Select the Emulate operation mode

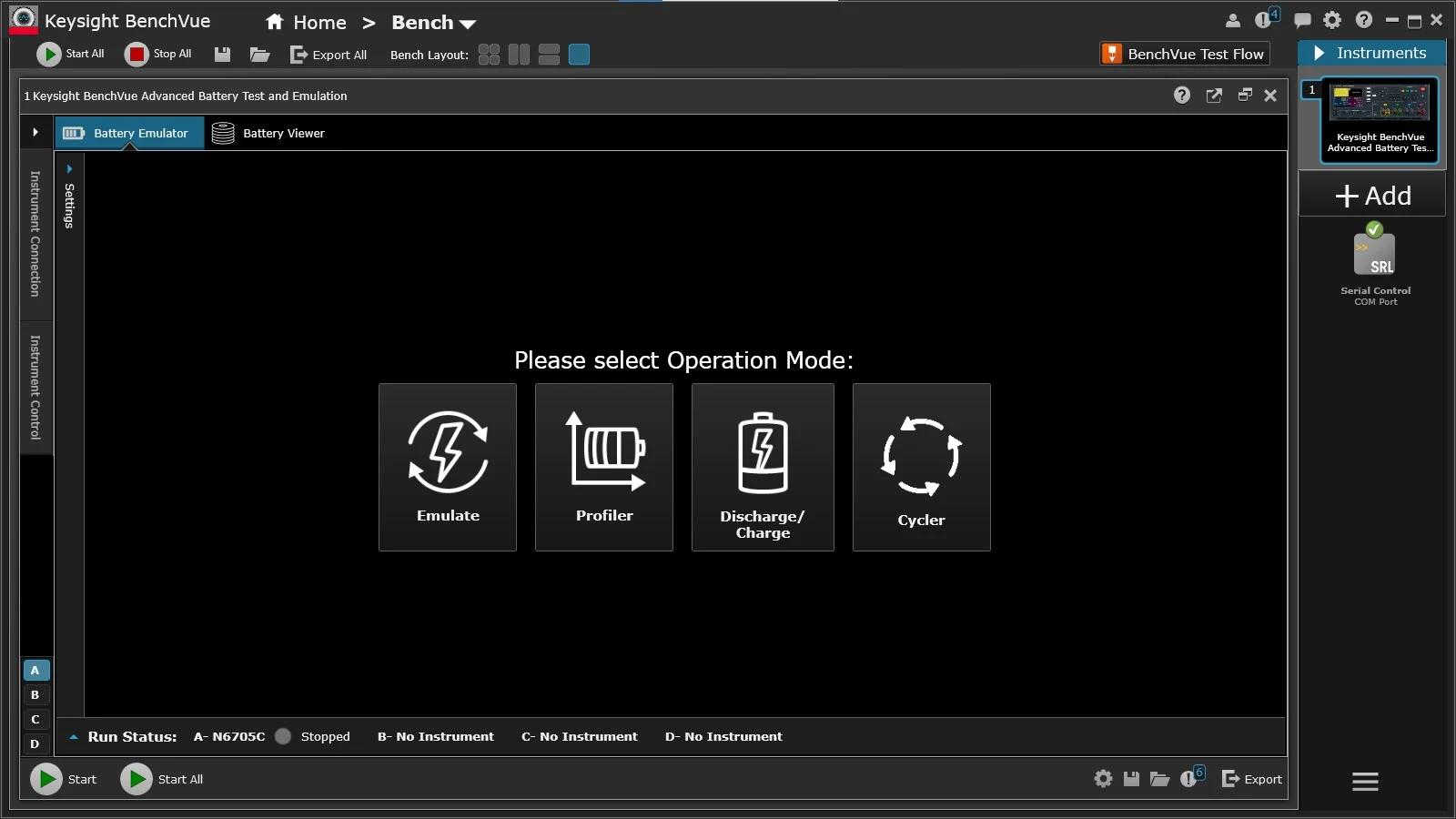click(448, 467)
